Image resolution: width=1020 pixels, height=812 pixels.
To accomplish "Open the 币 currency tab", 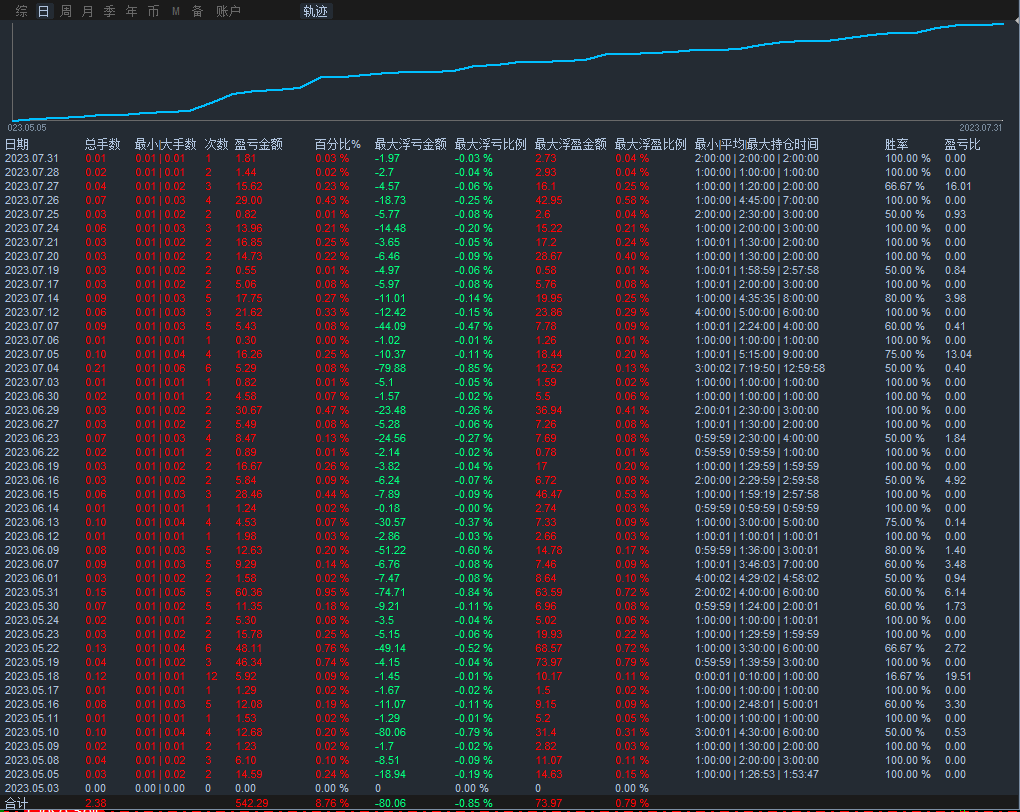I will coord(154,11).
